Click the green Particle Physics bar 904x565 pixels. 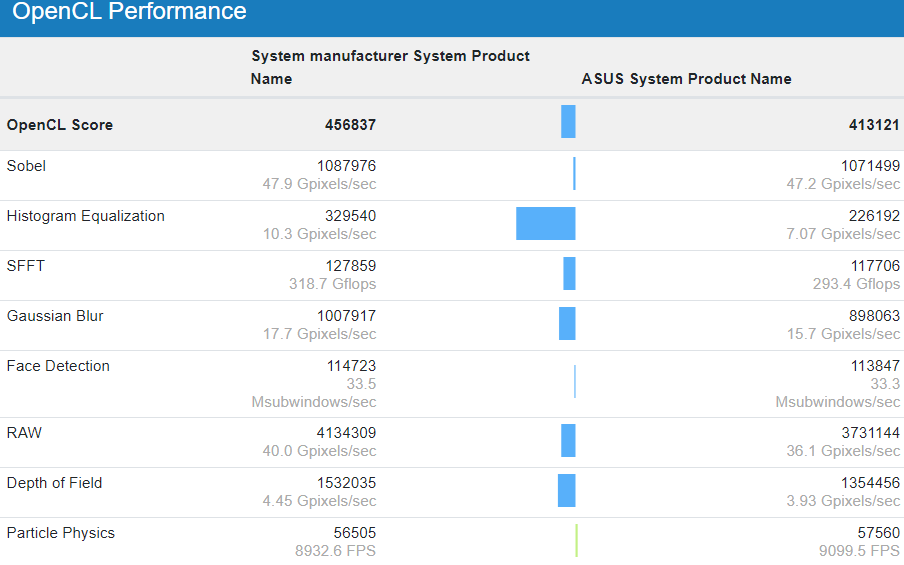[x=577, y=540]
